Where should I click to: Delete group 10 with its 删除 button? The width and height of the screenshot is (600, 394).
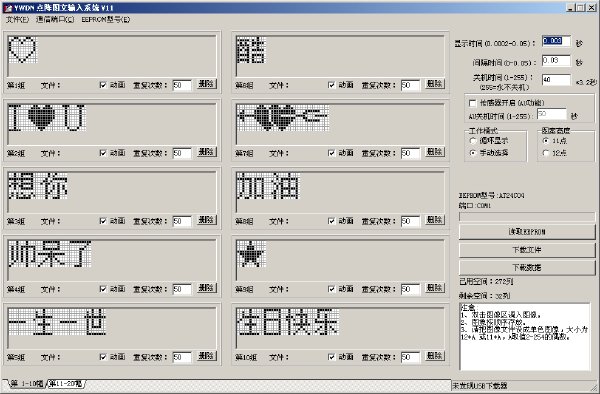(x=435, y=356)
